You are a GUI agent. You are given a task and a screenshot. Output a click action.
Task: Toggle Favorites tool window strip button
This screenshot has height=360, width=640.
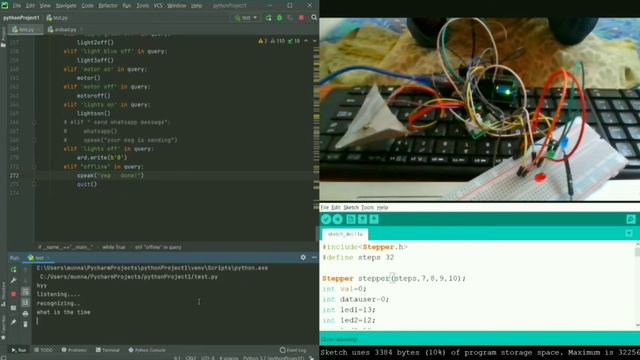[3, 329]
